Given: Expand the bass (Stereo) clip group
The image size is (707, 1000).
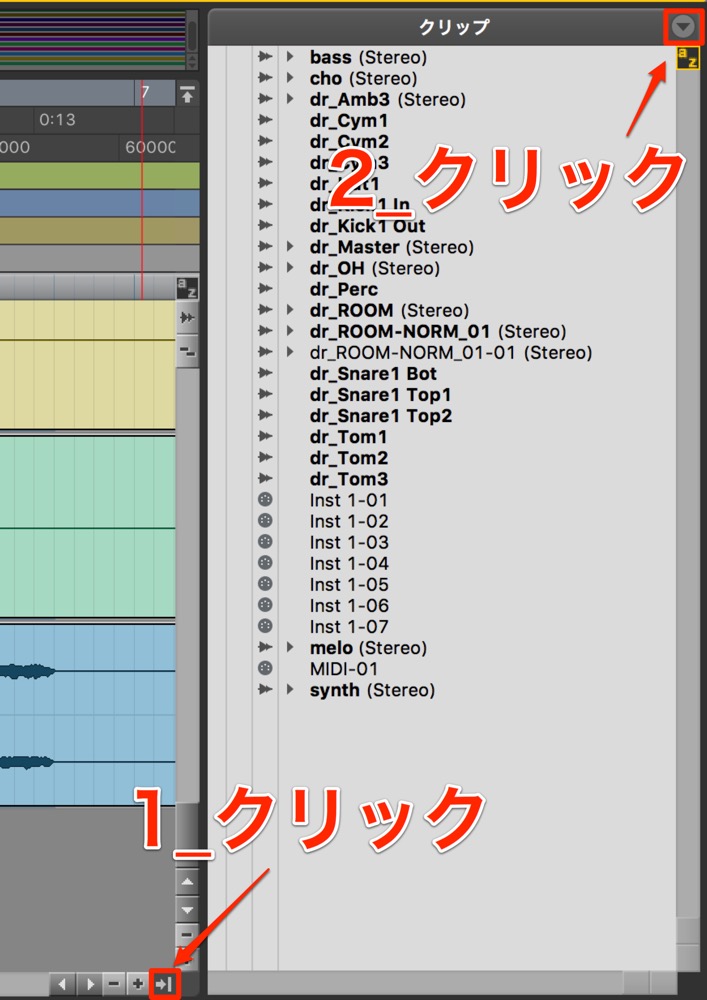Looking at the screenshot, I should tap(290, 57).
